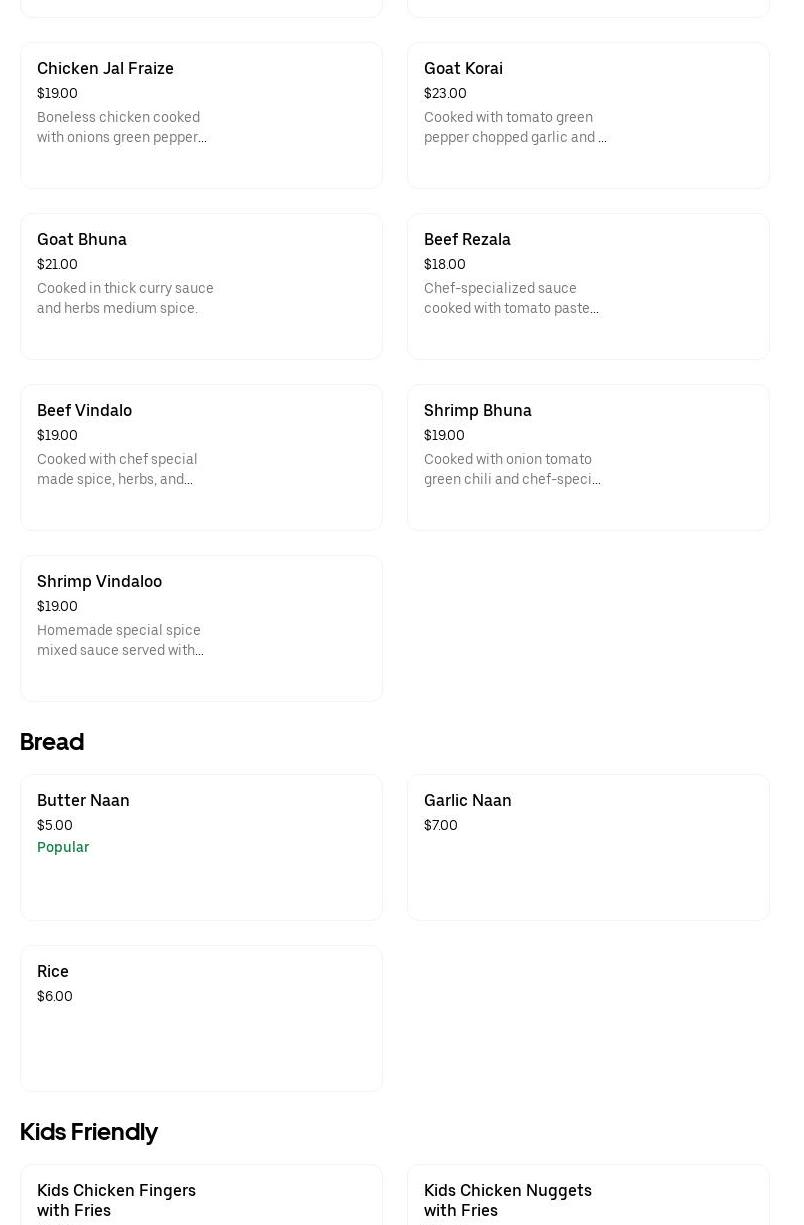The width and height of the screenshot is (804, 1225).
Task: Click the $7.00 price for Garlic Naan
Action: pyautogui.click(x=441, y=826)
